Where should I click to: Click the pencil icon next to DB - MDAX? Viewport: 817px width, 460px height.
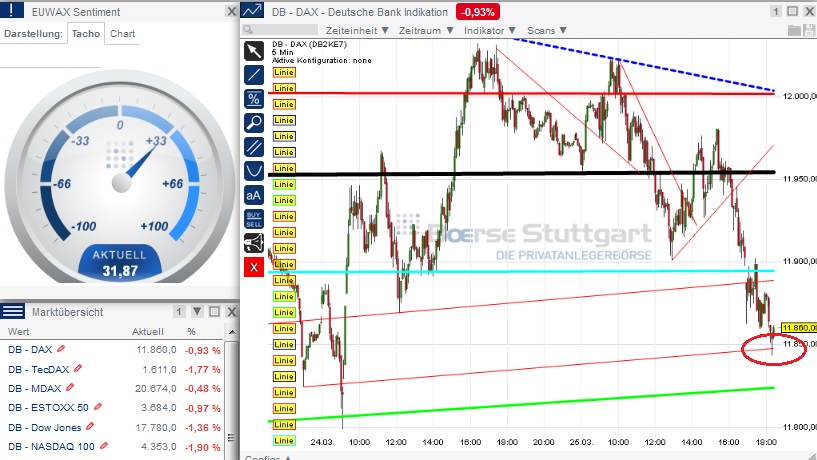pos(70,387)
